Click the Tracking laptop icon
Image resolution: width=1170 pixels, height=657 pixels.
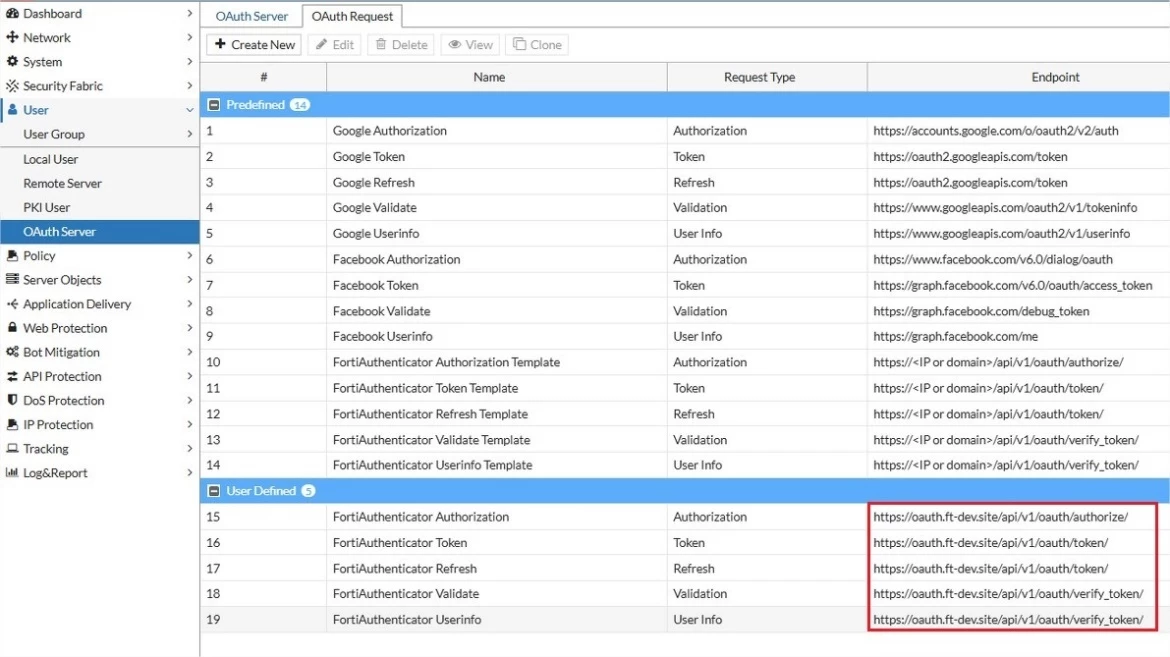click(x=12, y=449)
